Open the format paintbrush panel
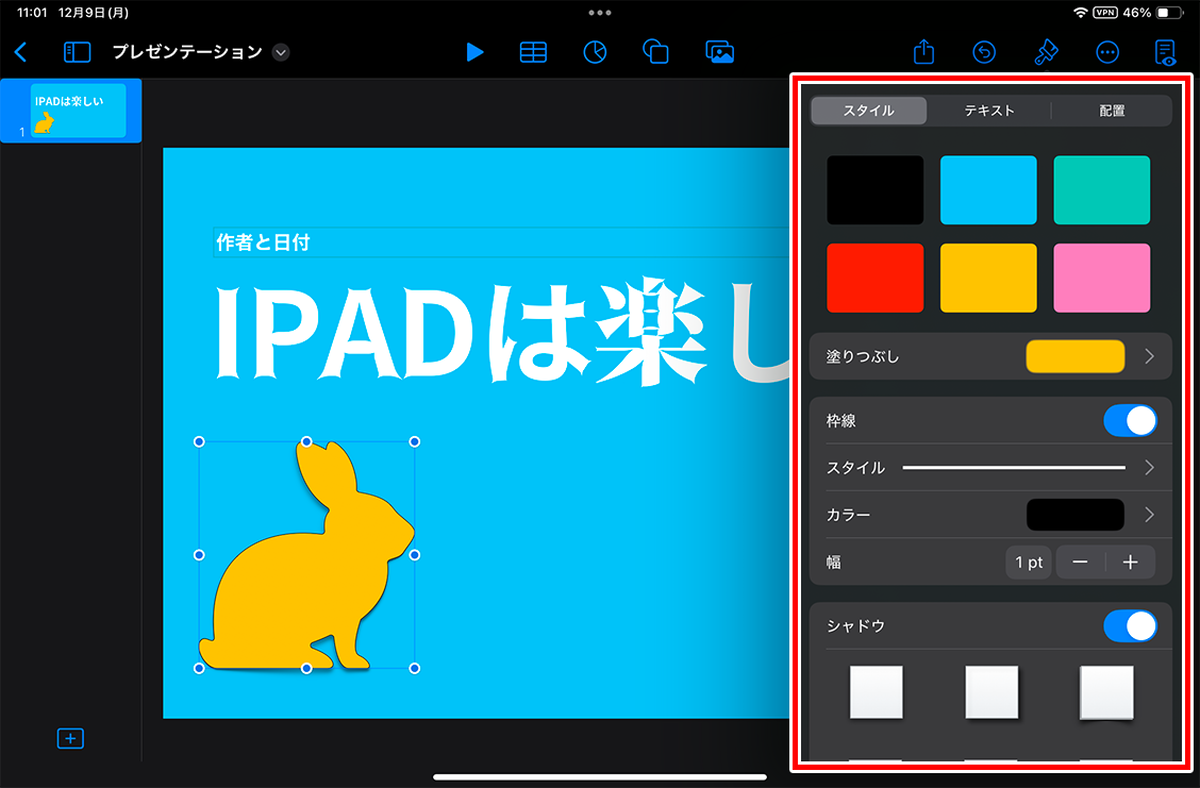This screenshot has height=788, width=1200. pyautogui.click(x=1046, y=52)
